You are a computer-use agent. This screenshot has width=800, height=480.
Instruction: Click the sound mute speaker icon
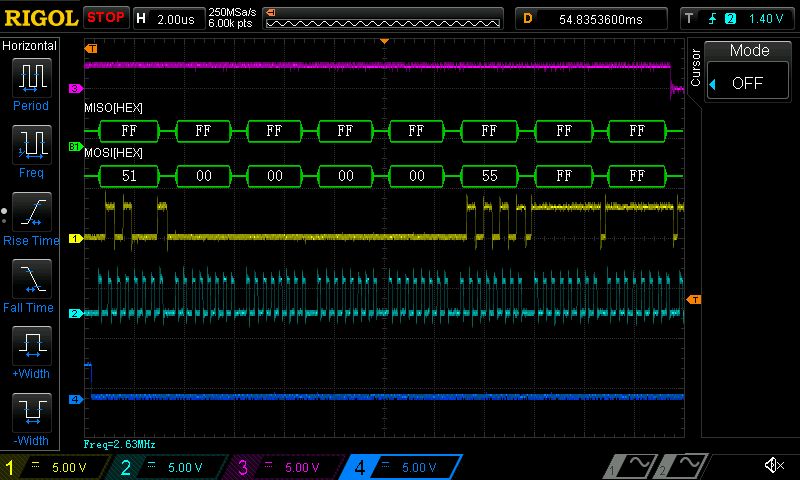(774, 465)
